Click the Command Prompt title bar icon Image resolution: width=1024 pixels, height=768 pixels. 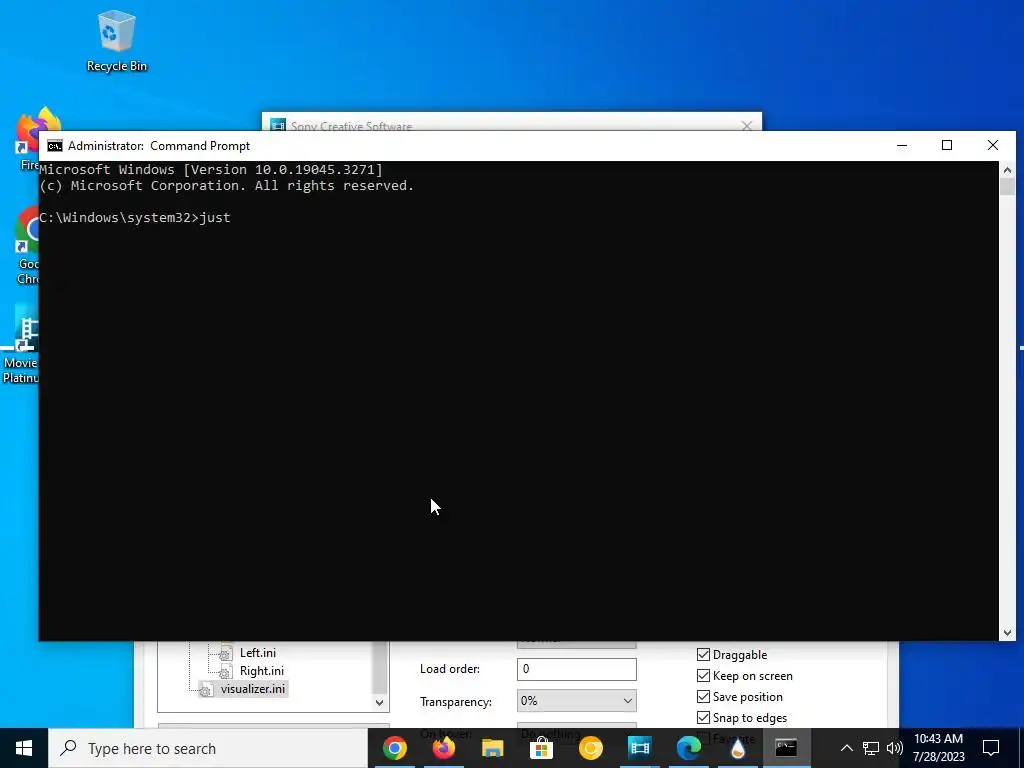click(x=55, y=146)
